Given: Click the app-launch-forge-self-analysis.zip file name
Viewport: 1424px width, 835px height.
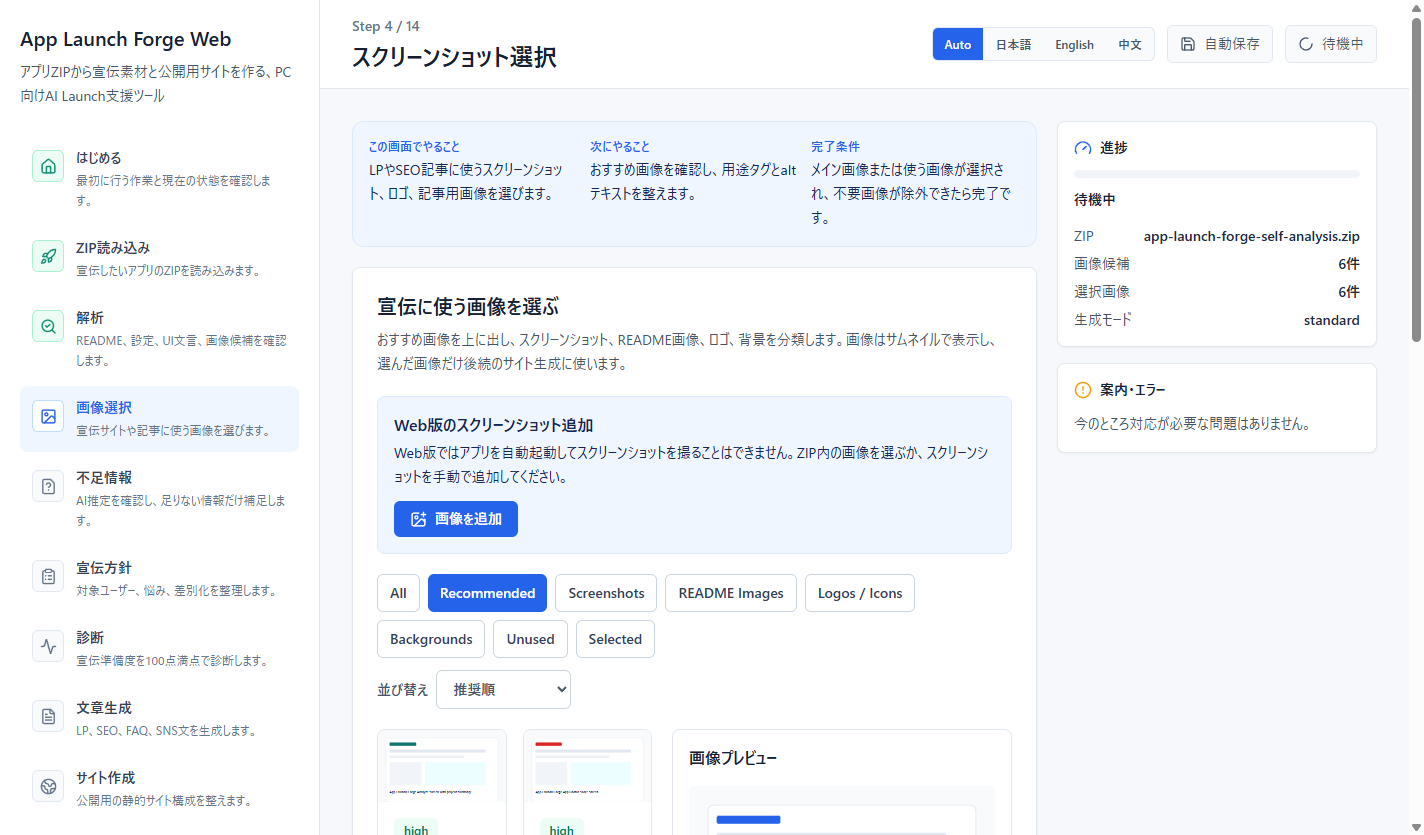Looking at the screenshot, I should pyautogui.click(x=1252, y=237).
